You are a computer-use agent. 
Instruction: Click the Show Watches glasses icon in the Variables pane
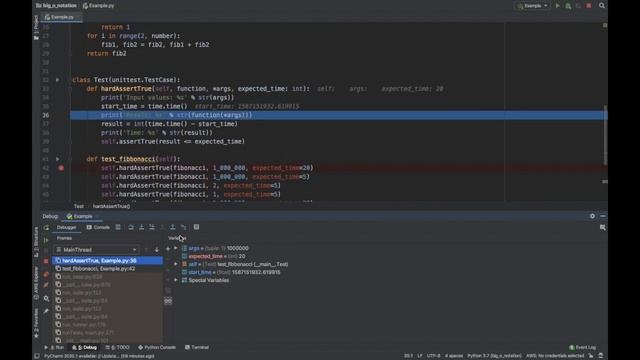click(168, 301)
